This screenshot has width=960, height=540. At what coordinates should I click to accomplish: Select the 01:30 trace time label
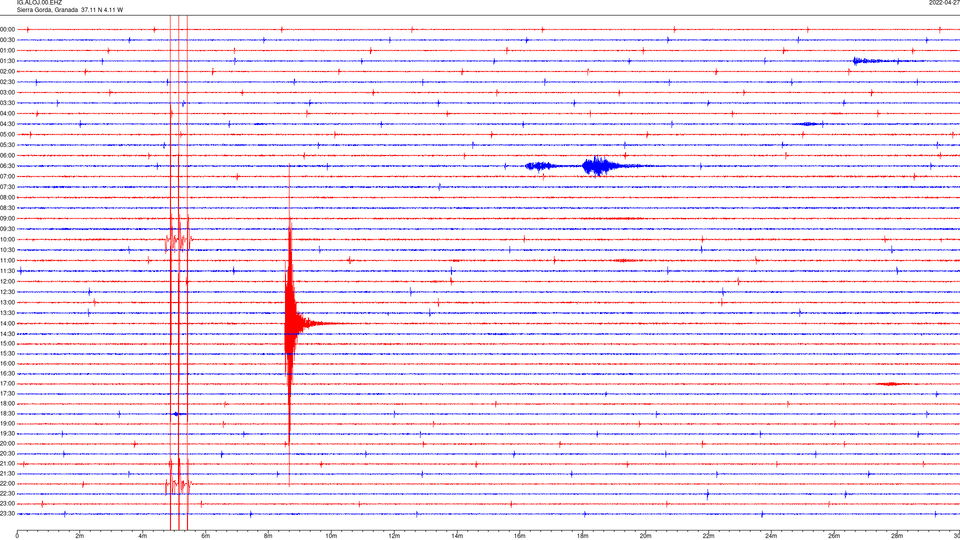tap(8, 61)
